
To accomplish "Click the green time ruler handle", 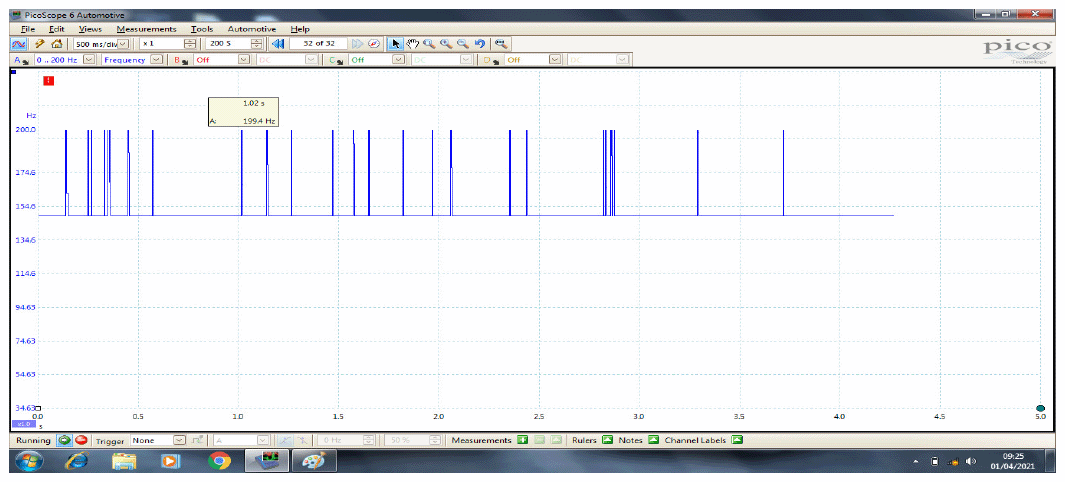I will tap(1040, 408).
